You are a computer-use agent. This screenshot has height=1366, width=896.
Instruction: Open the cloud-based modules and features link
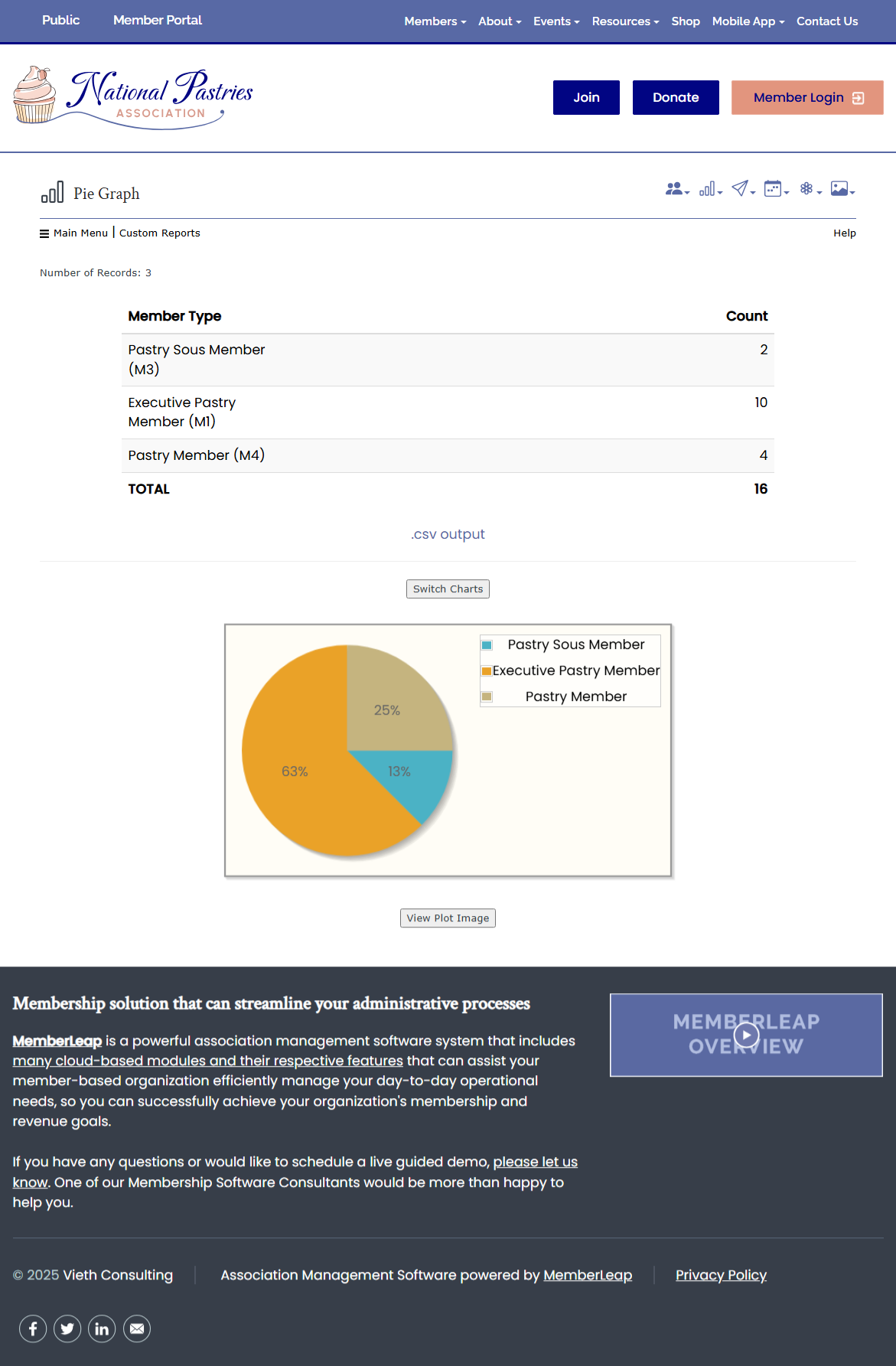[x=207, y=1061]
